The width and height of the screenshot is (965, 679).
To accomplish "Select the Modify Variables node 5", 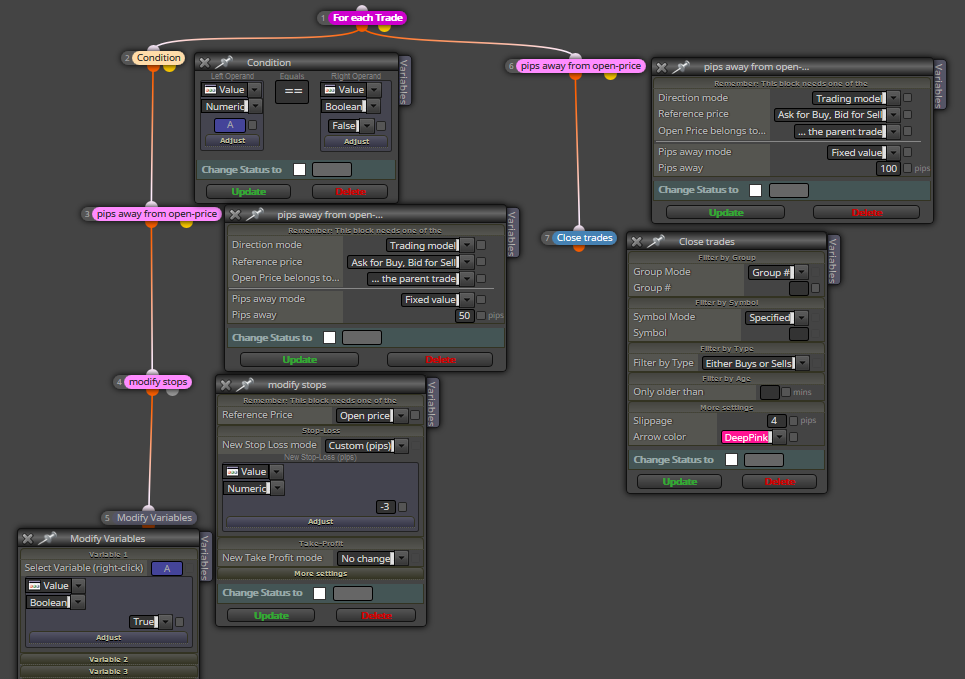I will 154,518.
